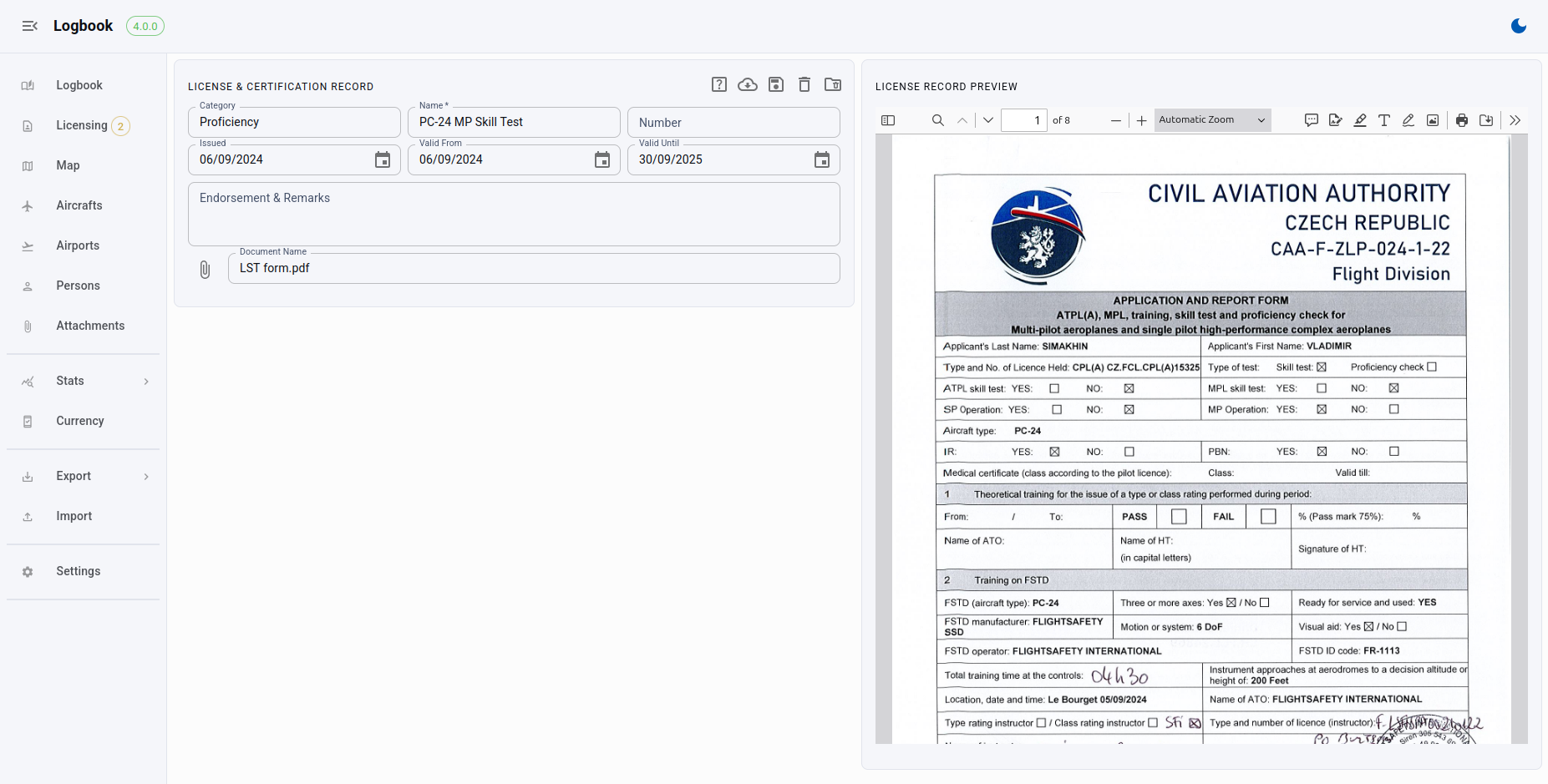Viewport: 1548px width, 784px height.
Task: Delete the license record via the trash icon
Action: pyautogui.click(x=804, y=84)
